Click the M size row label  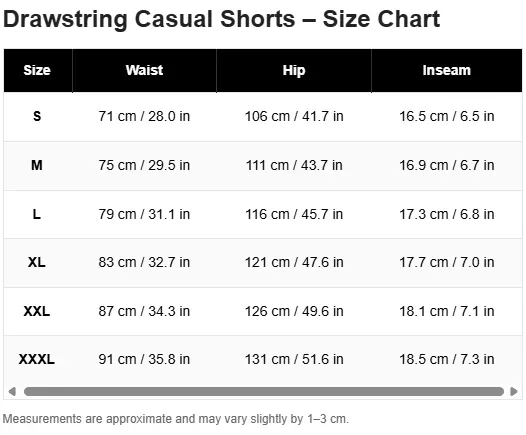pos(37,165)
